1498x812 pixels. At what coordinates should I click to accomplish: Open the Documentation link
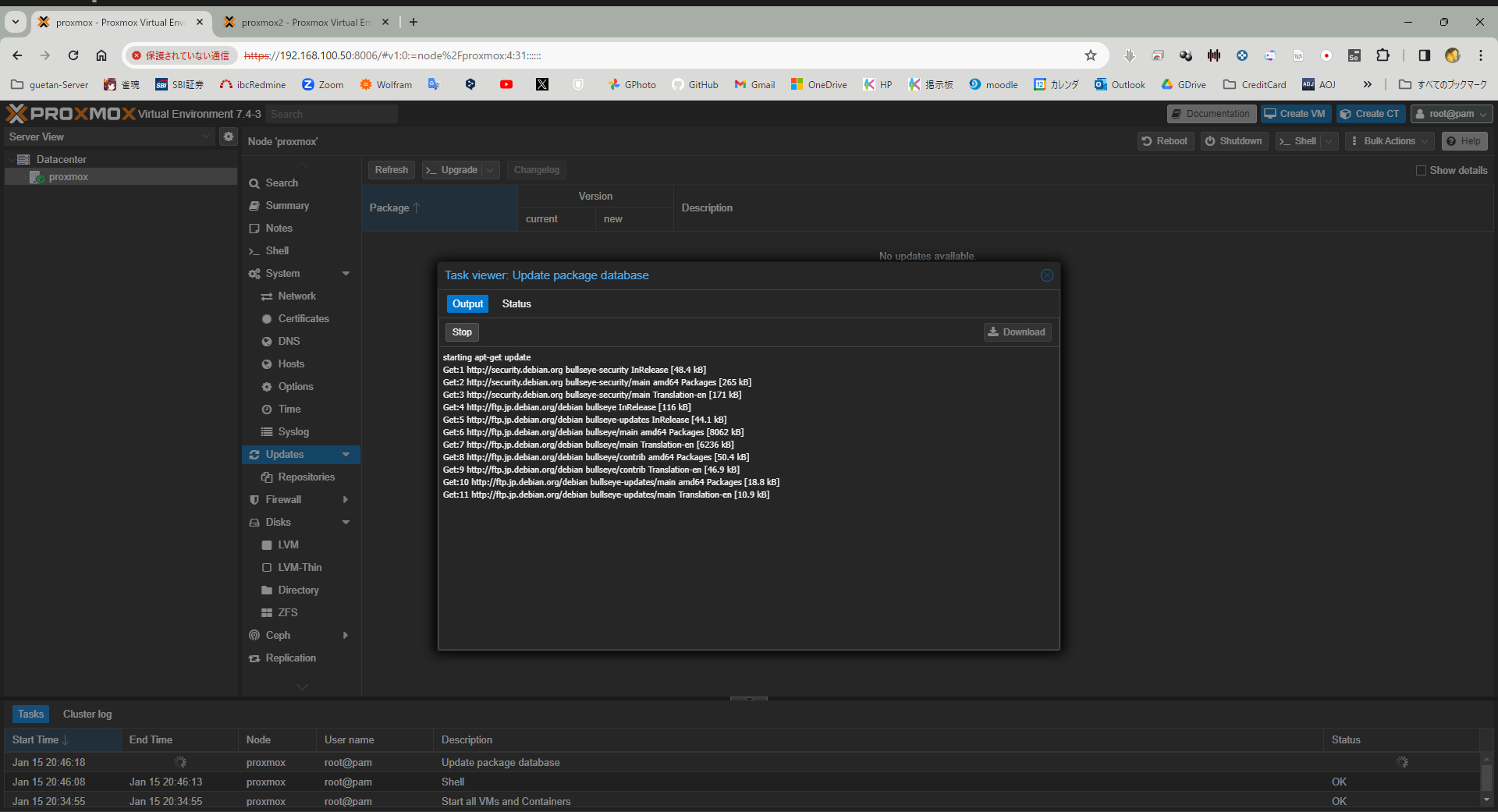coord(1211,114)
